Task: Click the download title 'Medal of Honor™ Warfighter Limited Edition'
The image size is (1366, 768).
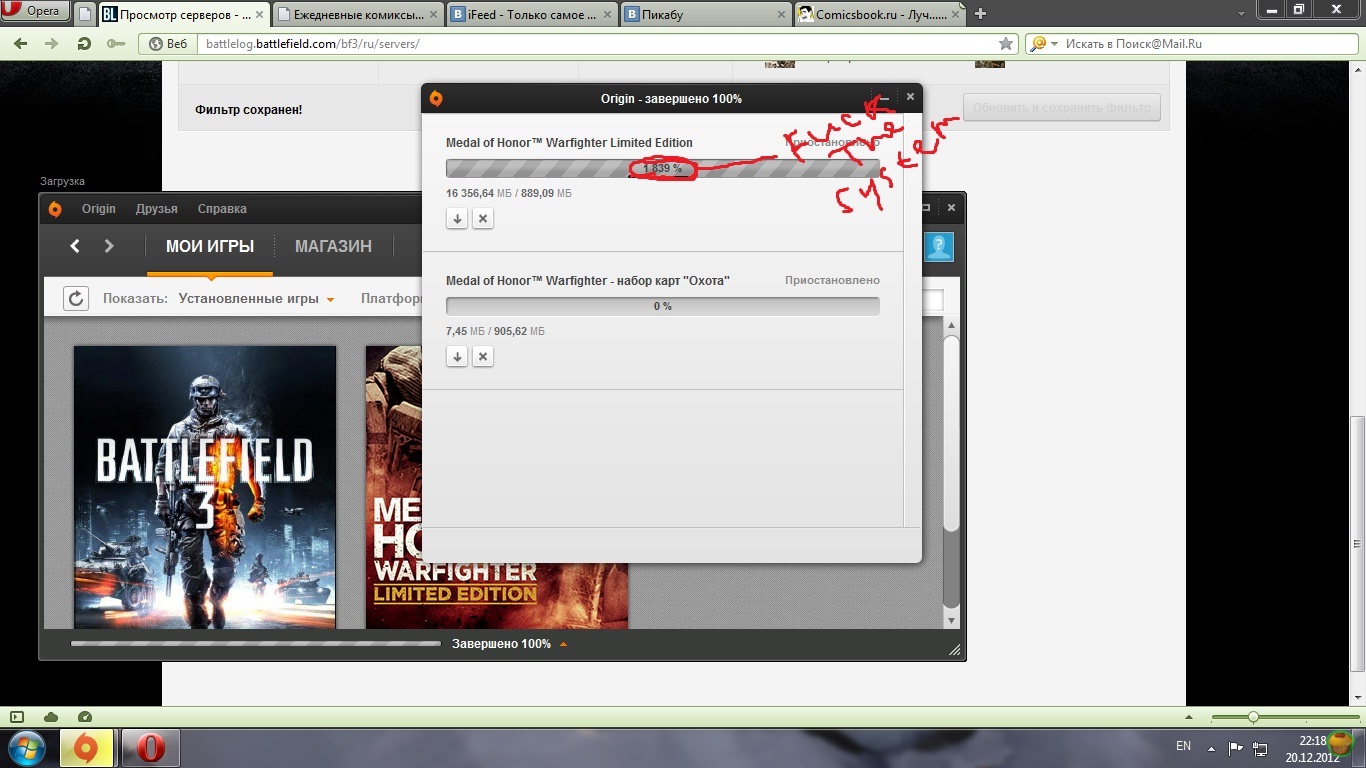Action: [x=569, y=143]
